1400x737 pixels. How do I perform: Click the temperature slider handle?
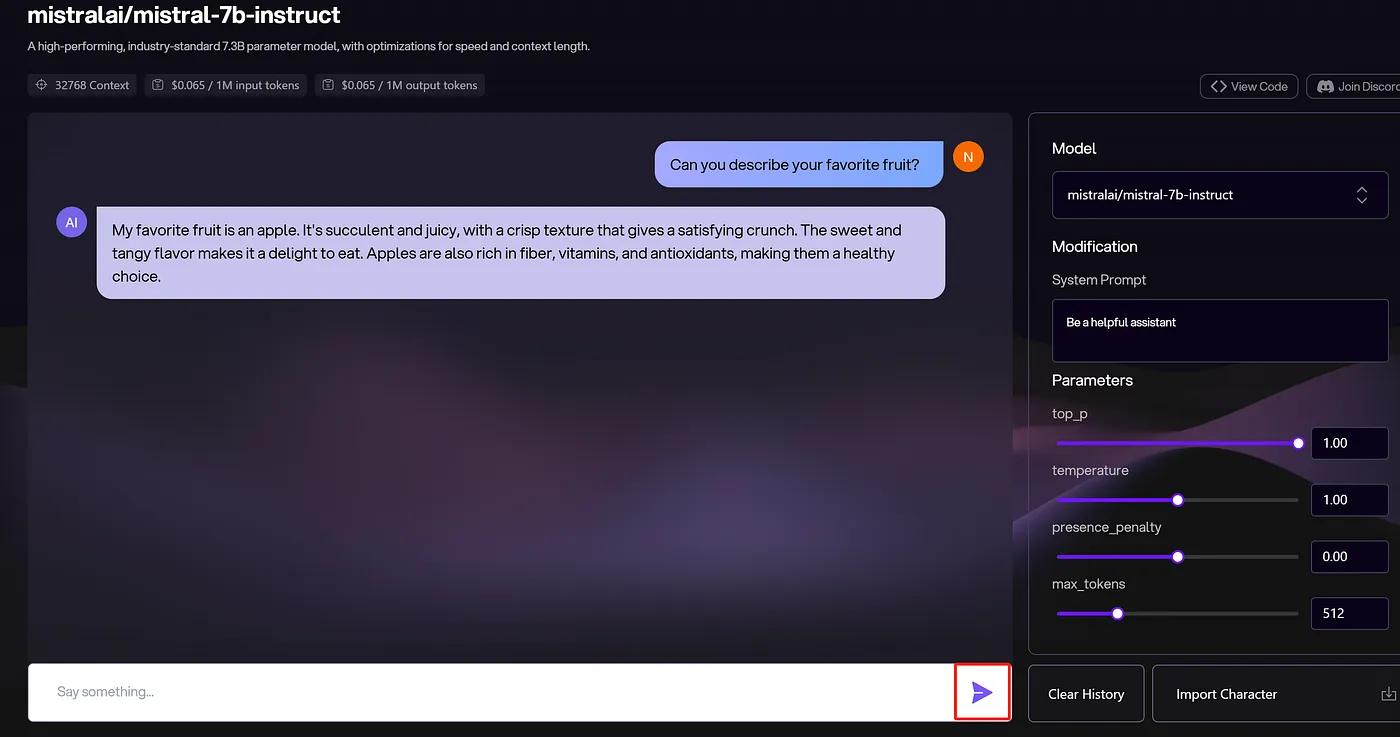tap(1177, 500)
